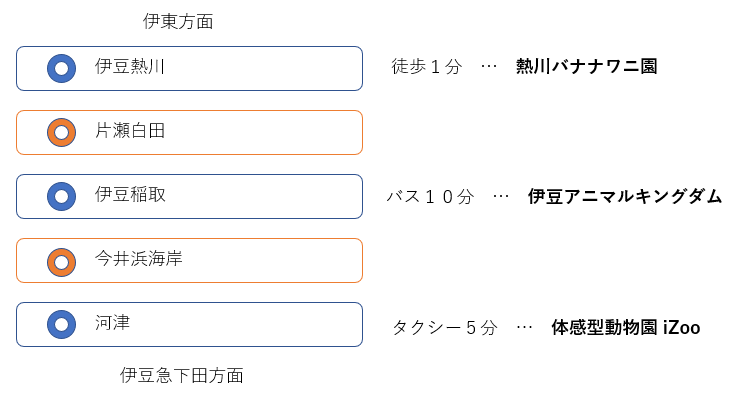Click the 伊東方面 direction label
The image size is (755, 404).
(x=178, y=21)
